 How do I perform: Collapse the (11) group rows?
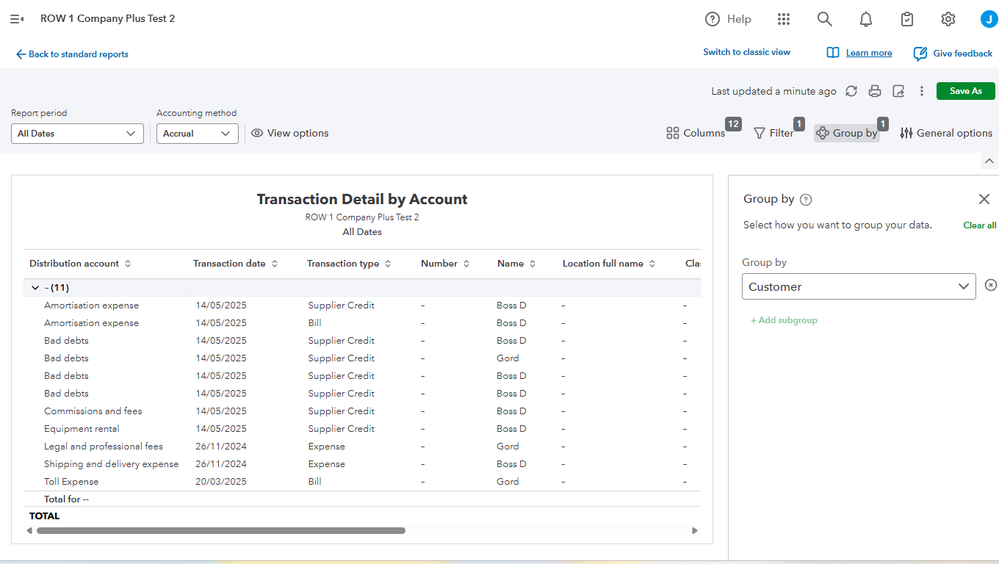(x=34, y=288)
